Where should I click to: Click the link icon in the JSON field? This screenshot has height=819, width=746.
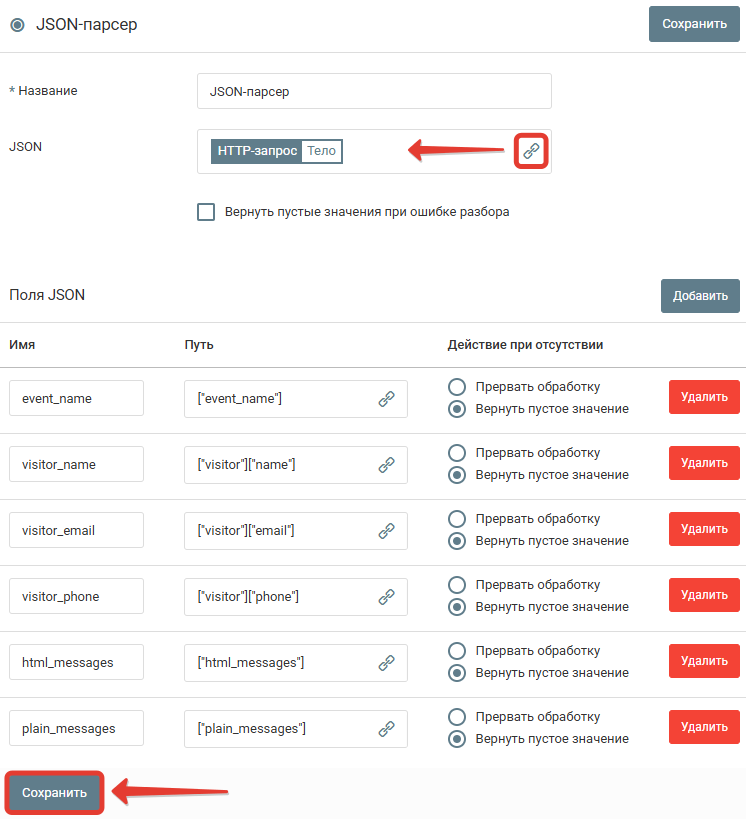tap(531, 151)
